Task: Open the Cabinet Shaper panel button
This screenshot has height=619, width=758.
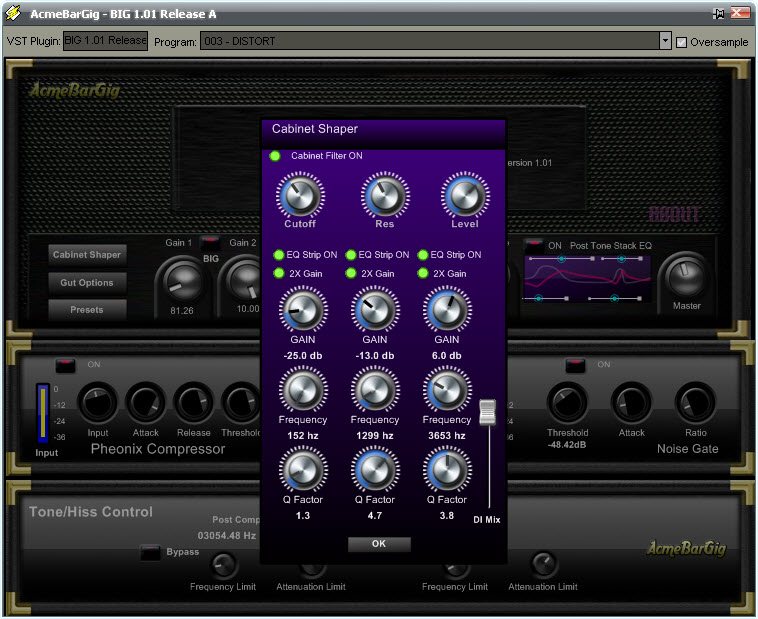Action: tap(87, 255)
